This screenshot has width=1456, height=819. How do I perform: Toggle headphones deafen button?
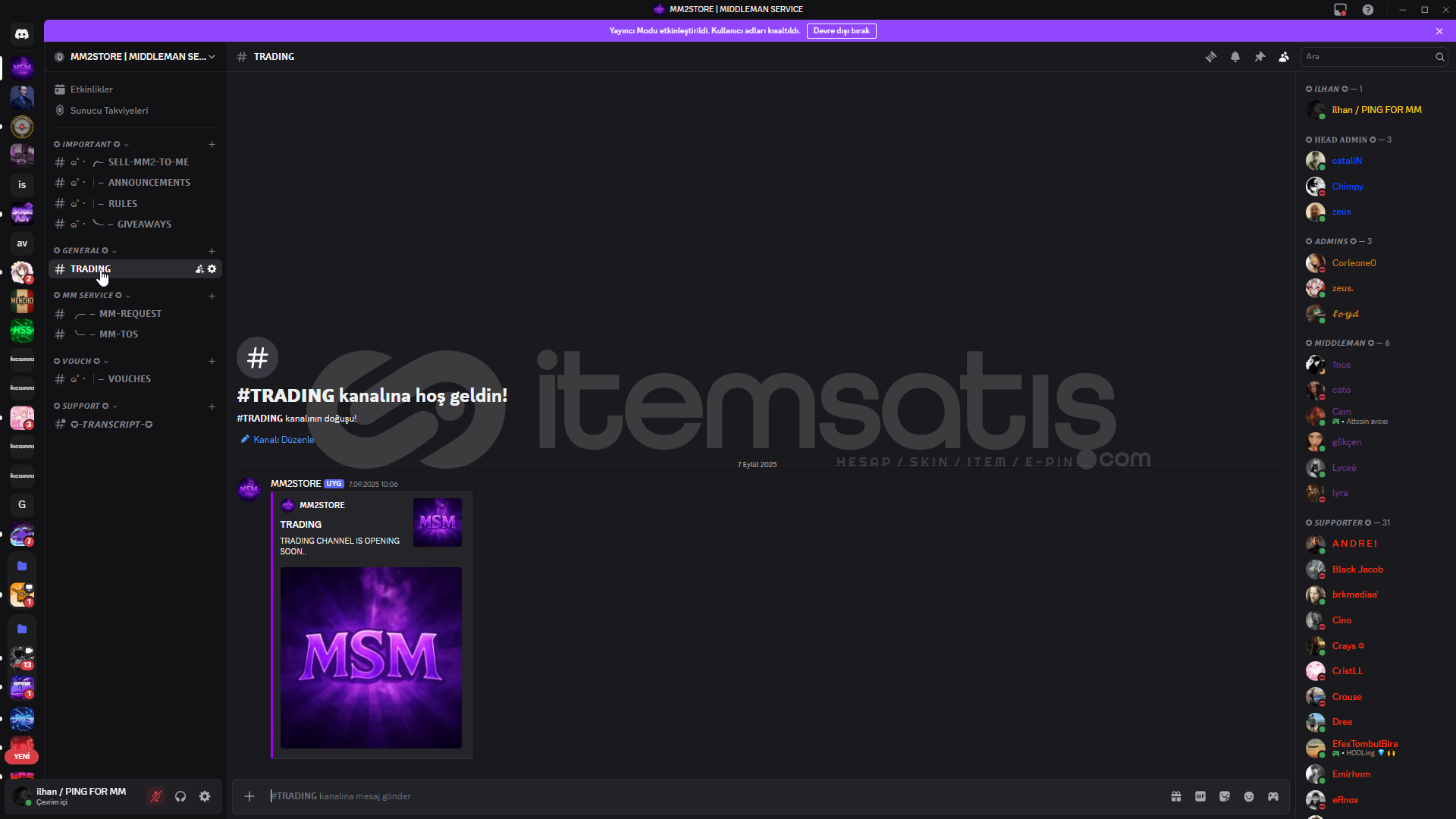(x=180, y=796)
